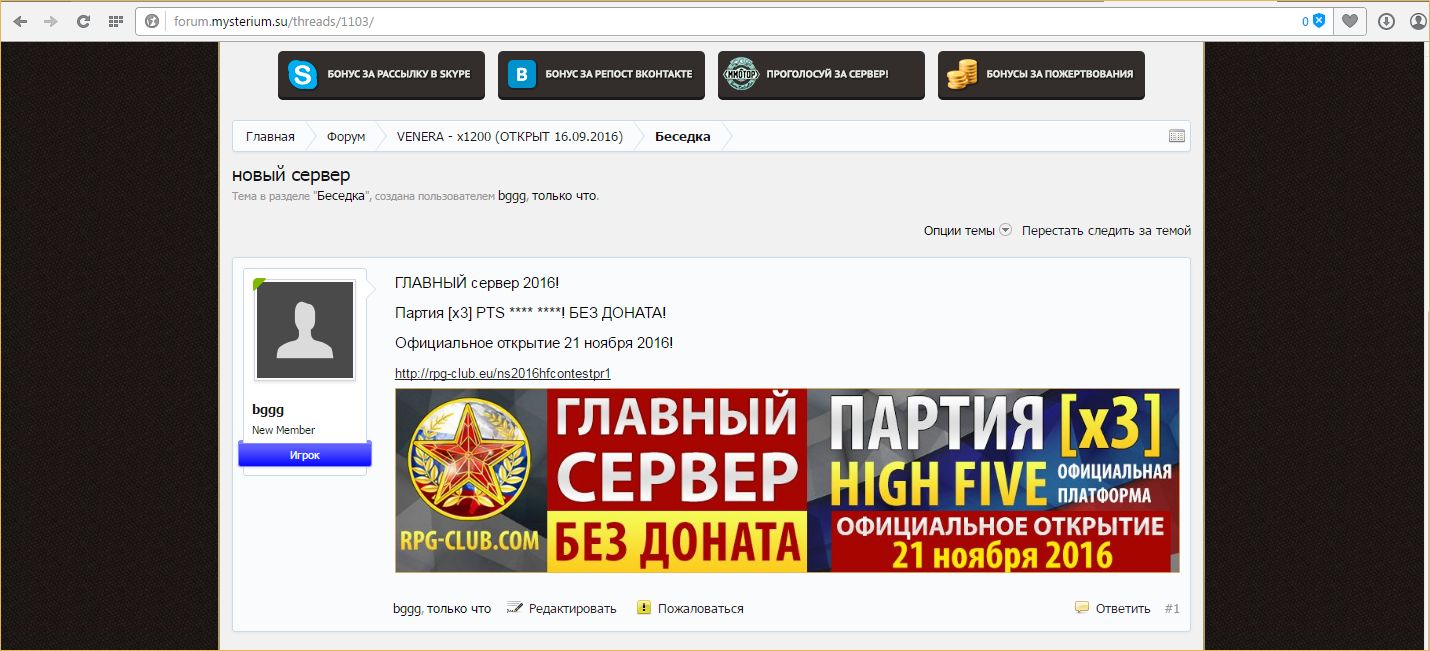Click the speech bubble icon beside Ответить
This screenshot has height=651, width=1430.
pyautogui.click(x=1082, y=607)
